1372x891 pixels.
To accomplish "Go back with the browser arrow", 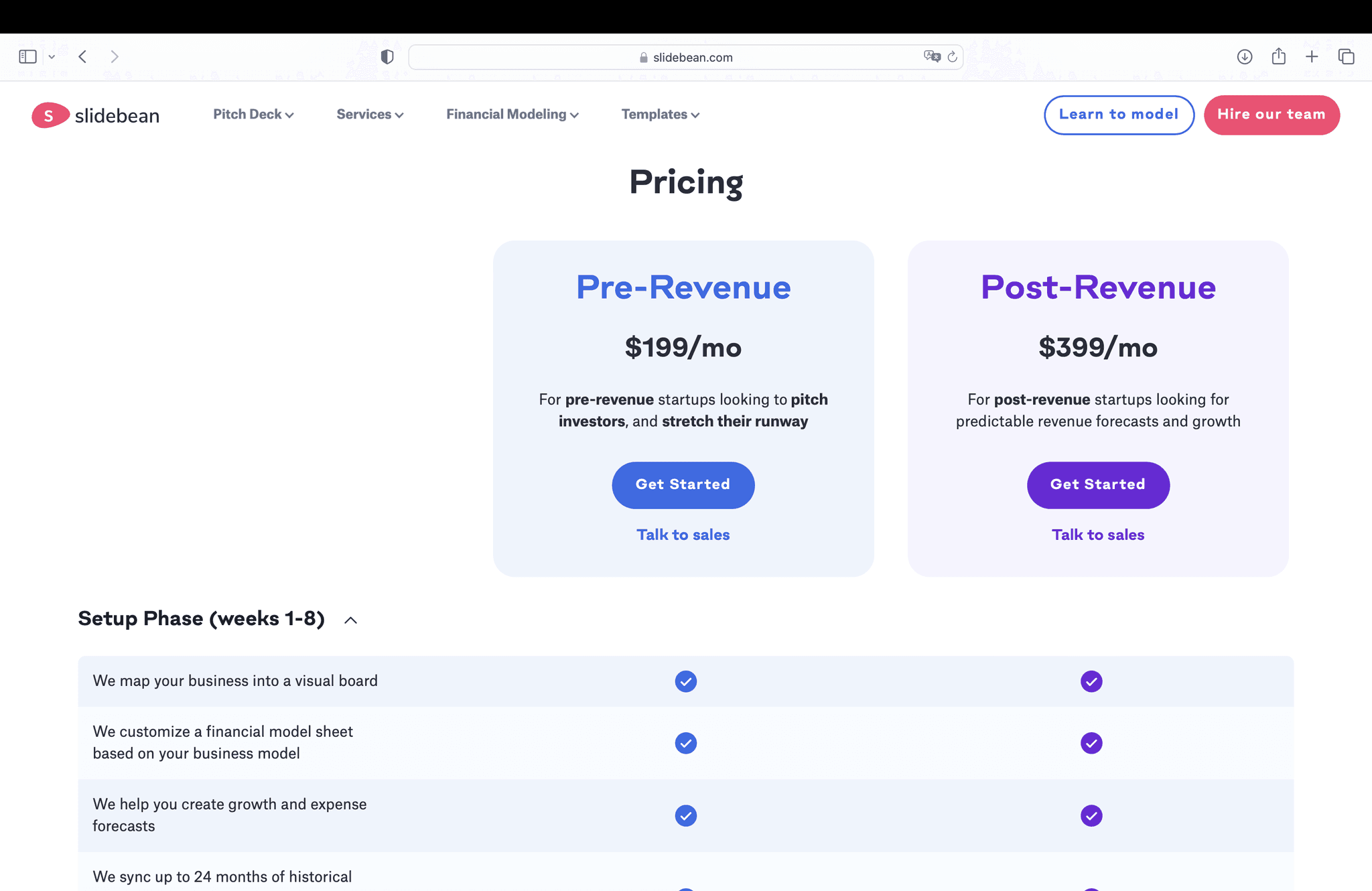I will click(x=82, y=57).
